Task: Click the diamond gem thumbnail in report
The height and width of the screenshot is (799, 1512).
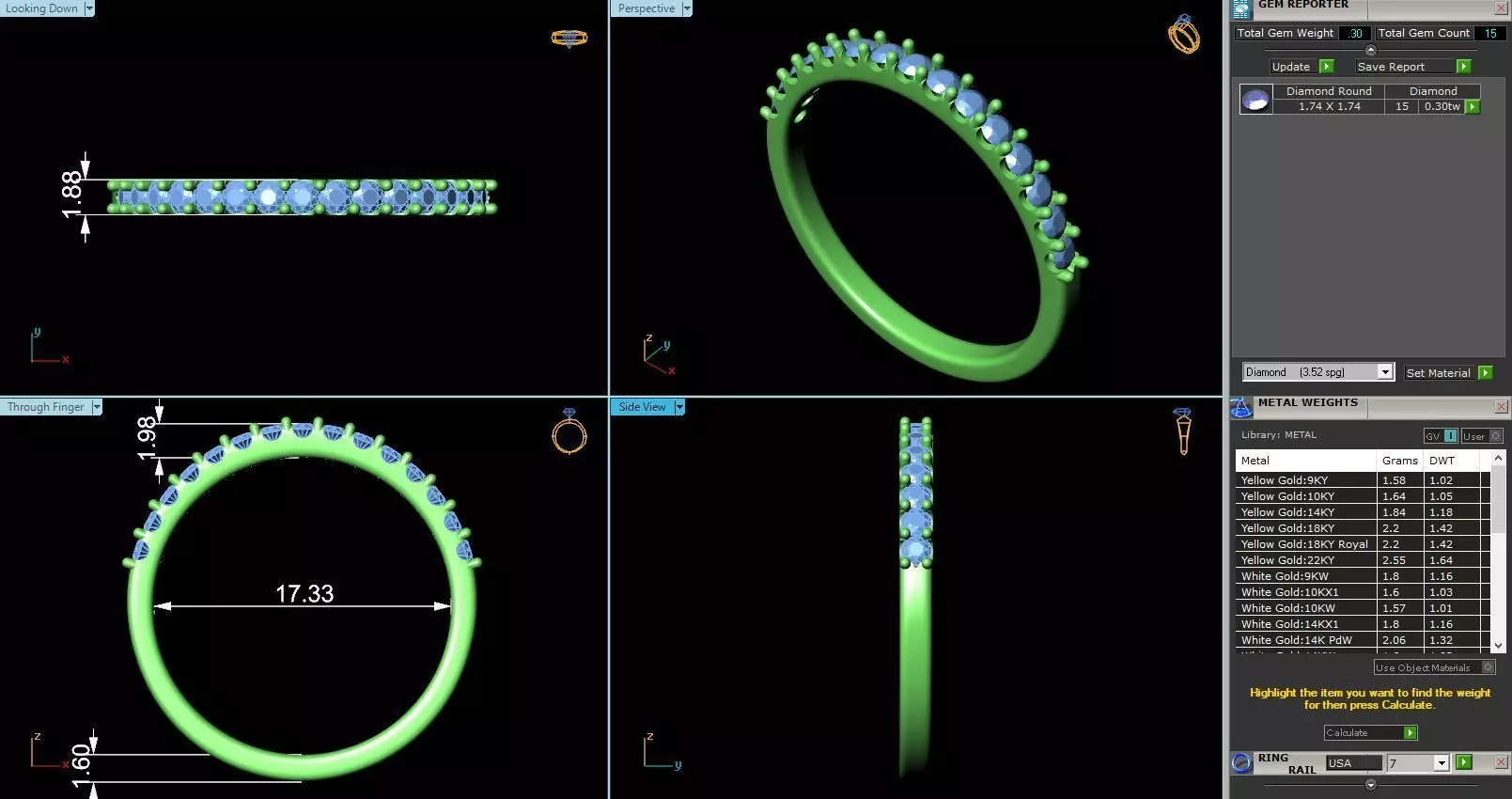Action: pyautogui.click(x=1256, y=99)
